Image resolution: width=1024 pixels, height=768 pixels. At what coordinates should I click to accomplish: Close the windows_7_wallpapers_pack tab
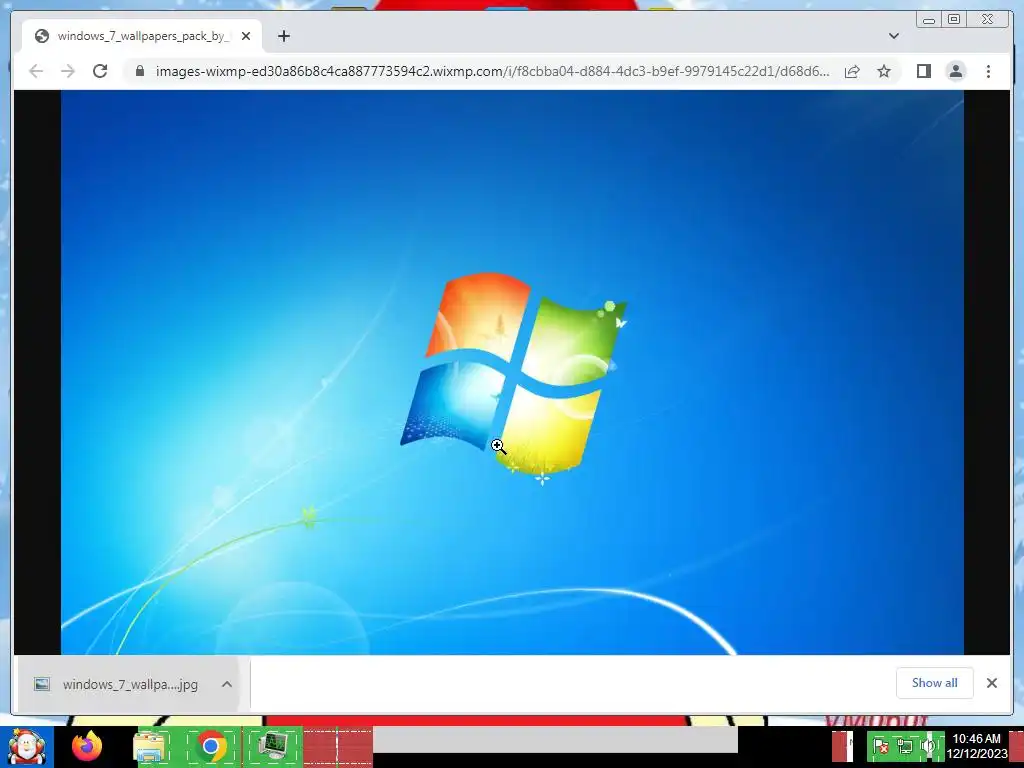(246, 36)
